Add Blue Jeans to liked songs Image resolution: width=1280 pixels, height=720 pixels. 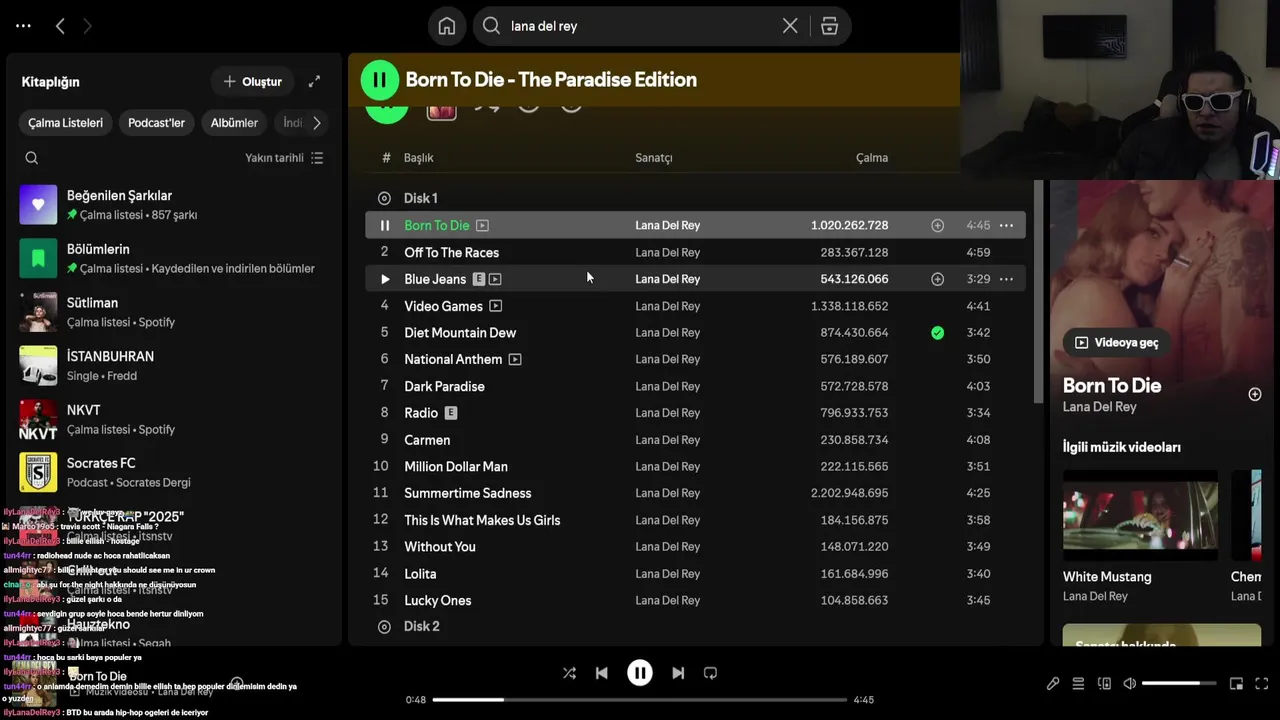point(937,279)
